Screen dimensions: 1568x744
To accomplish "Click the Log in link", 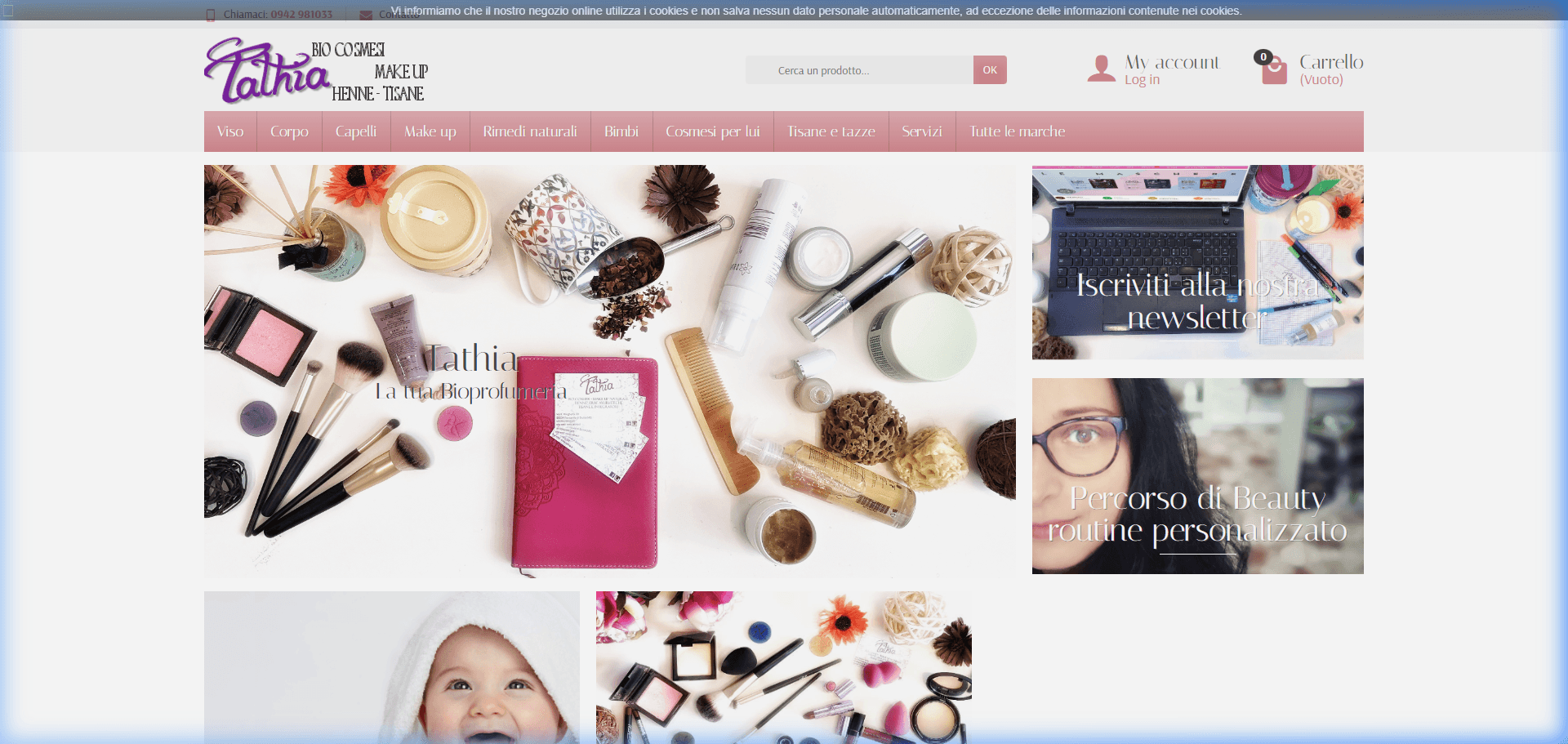I will point(1142,80).
